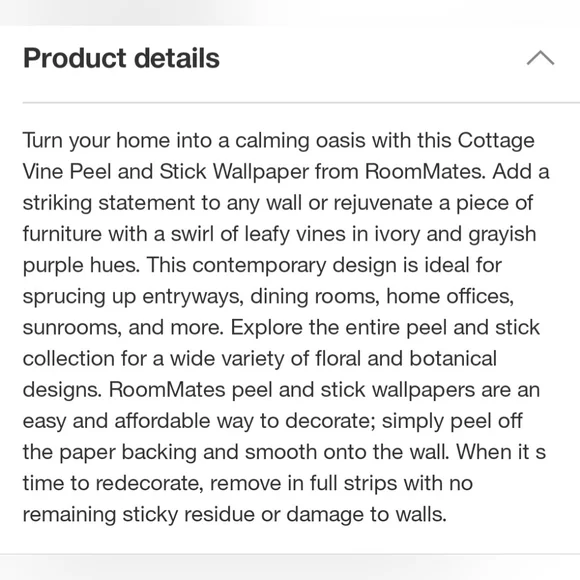
Task: Click the 'purple hues' words
Action: pos(81,266)
